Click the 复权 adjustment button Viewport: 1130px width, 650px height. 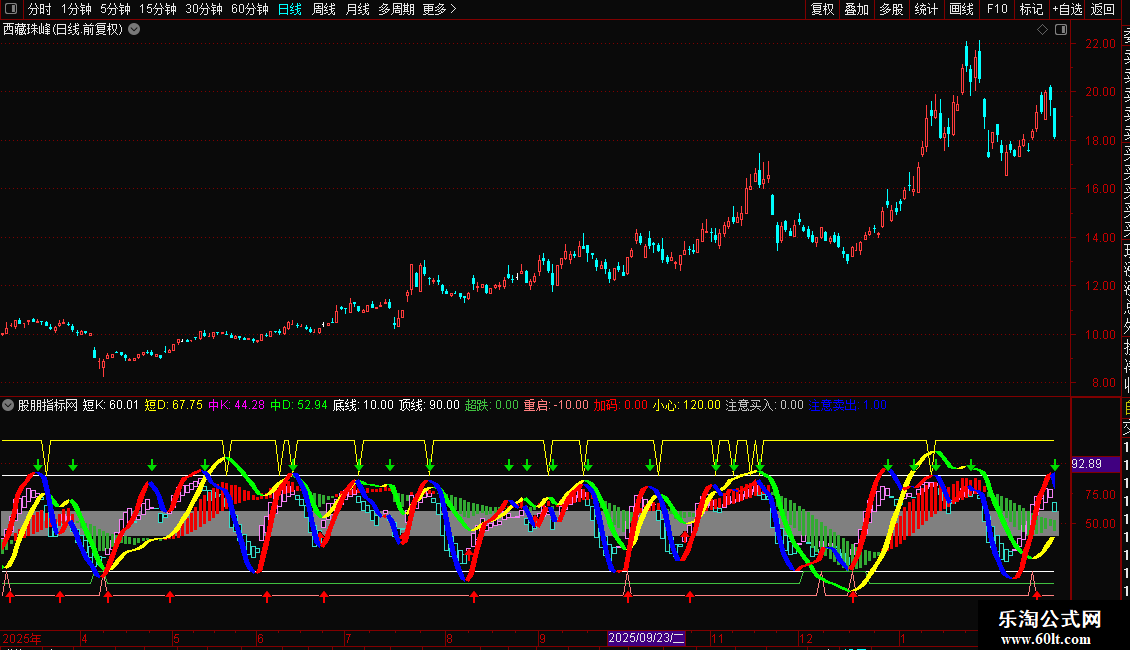822,10
